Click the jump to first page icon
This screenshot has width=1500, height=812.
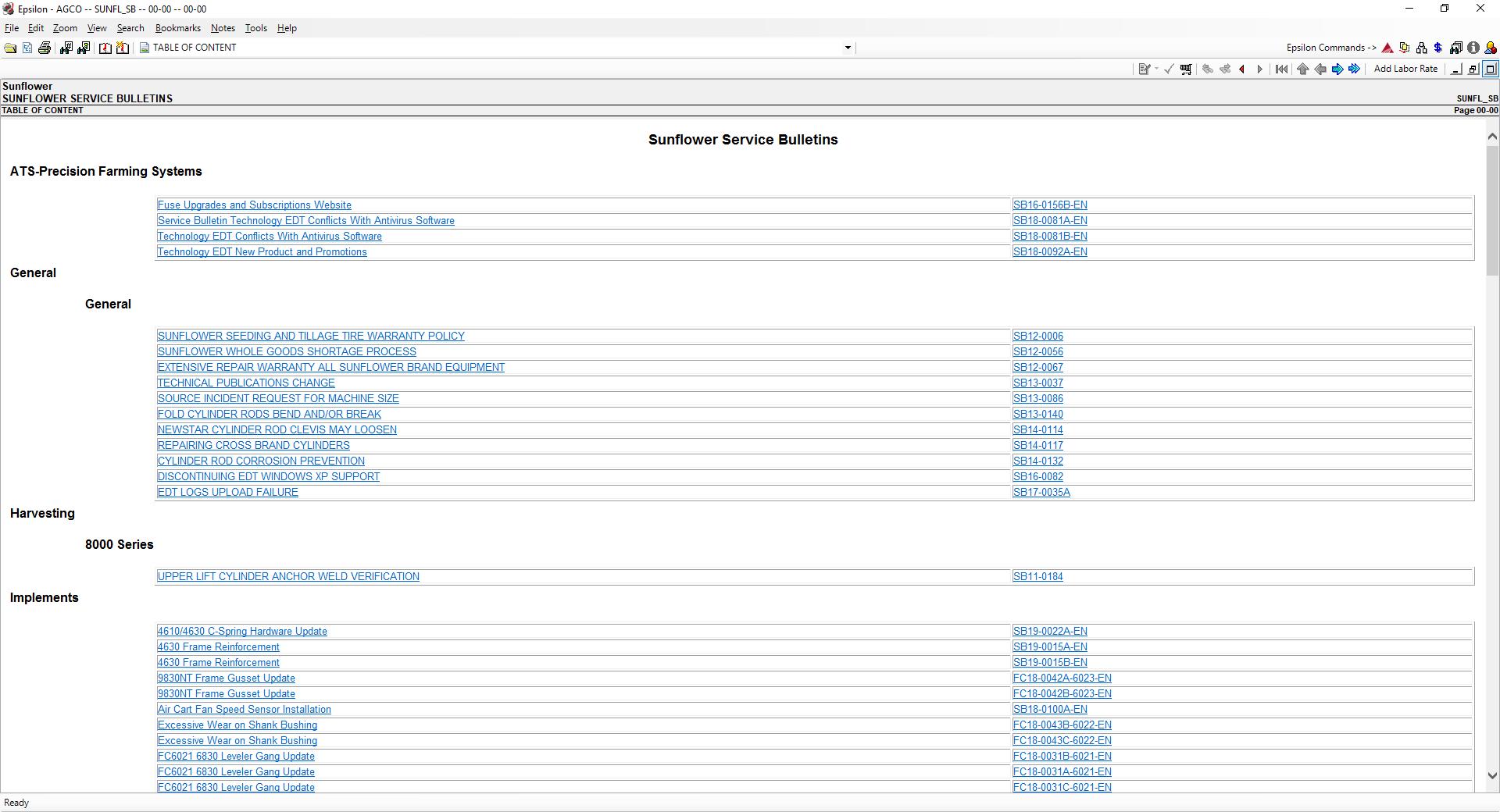tap(1281, 69)
